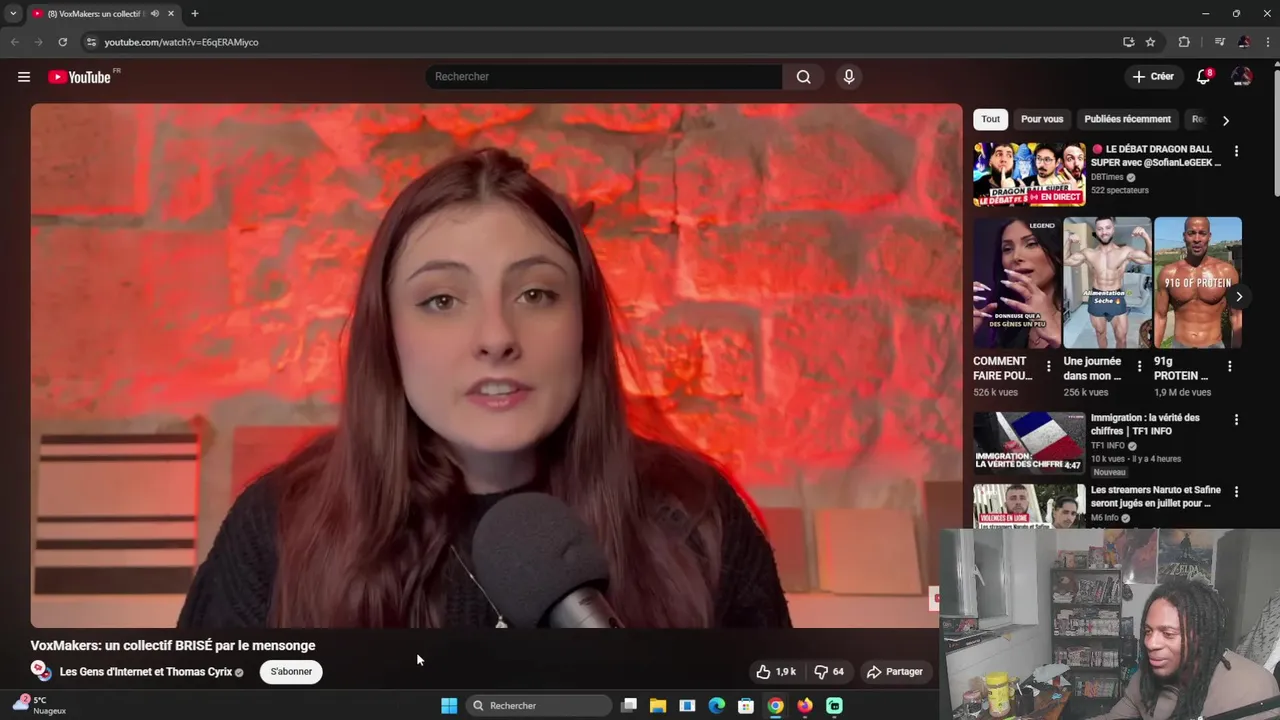Screen dimensions: 1280x720
Task: Open options for the streamers Naruto et Safine video
Action: [x=1236, y=492]
